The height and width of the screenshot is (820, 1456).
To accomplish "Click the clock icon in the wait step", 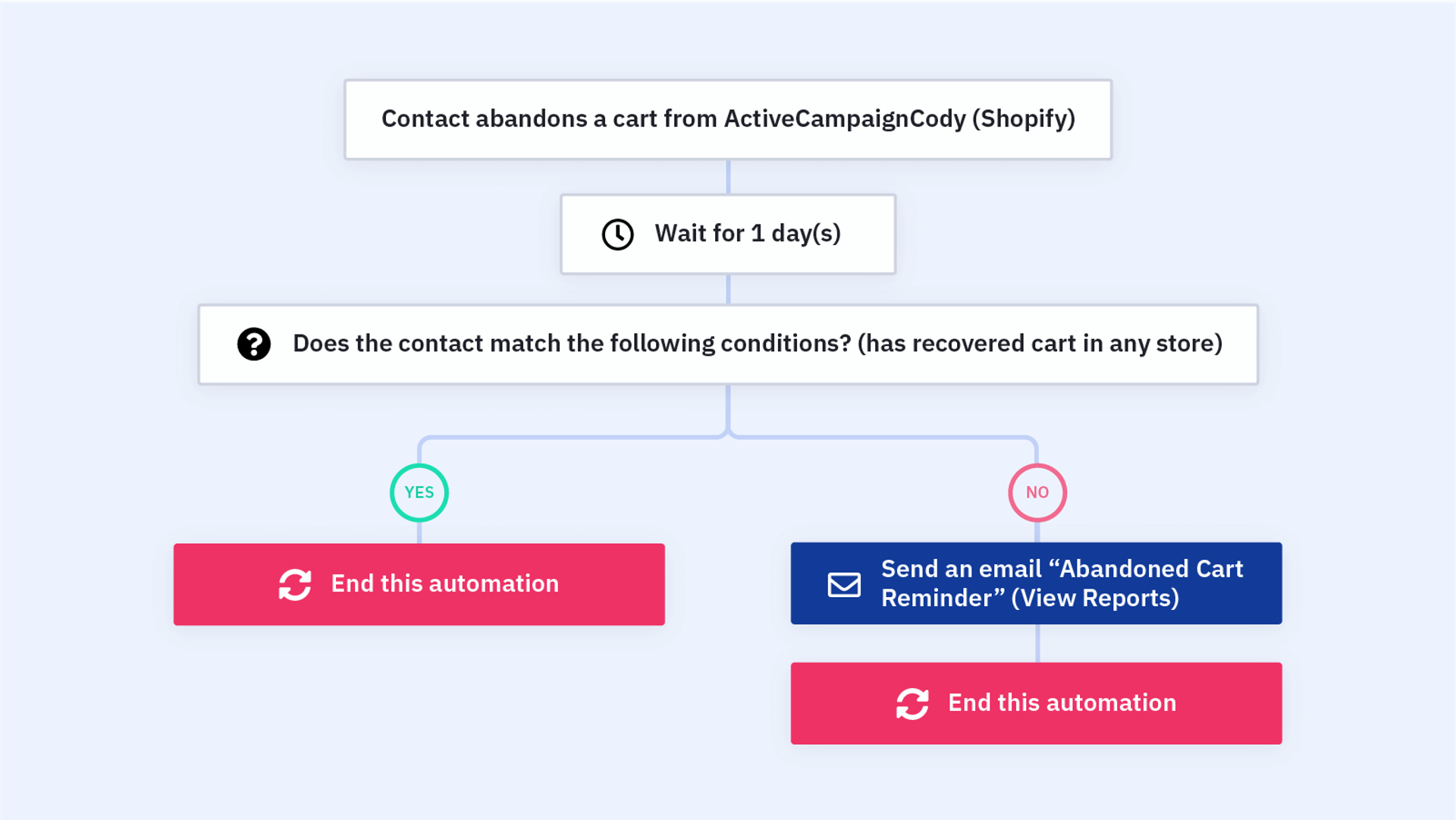I will coord(617,234).
